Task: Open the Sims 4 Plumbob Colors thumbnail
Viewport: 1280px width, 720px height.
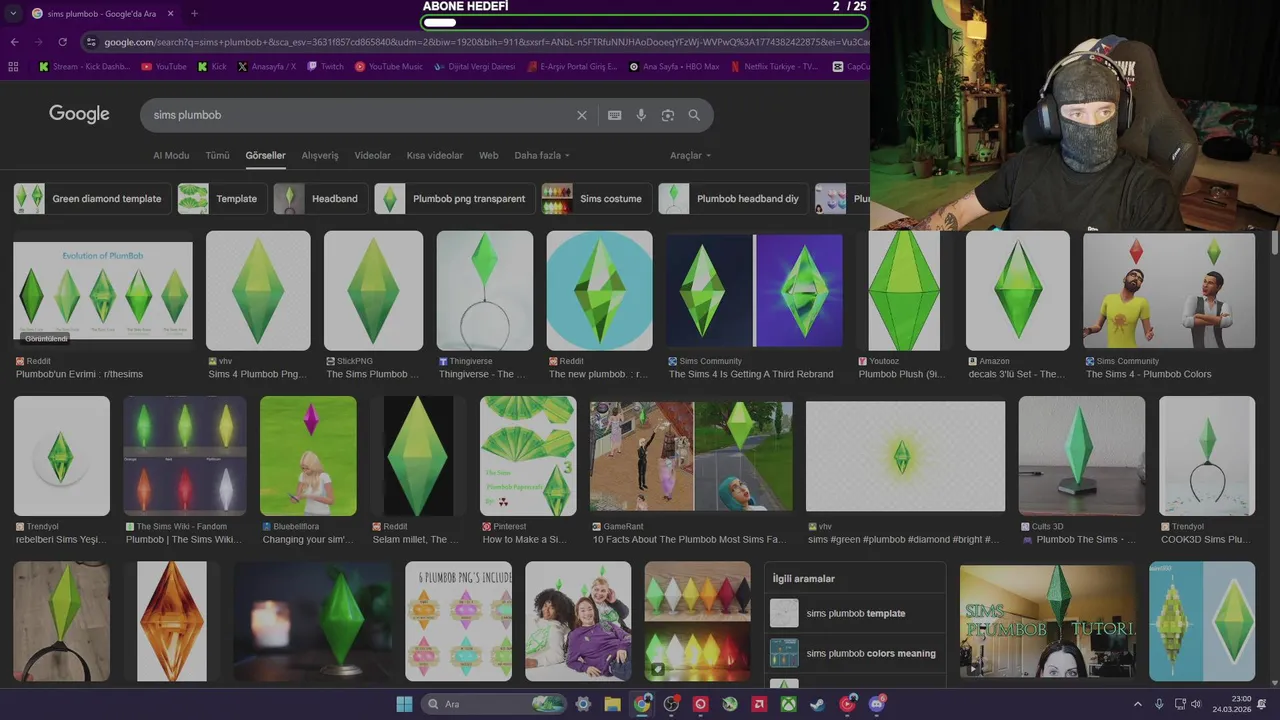Action: pyautogui.click(x=1169, y=290)
